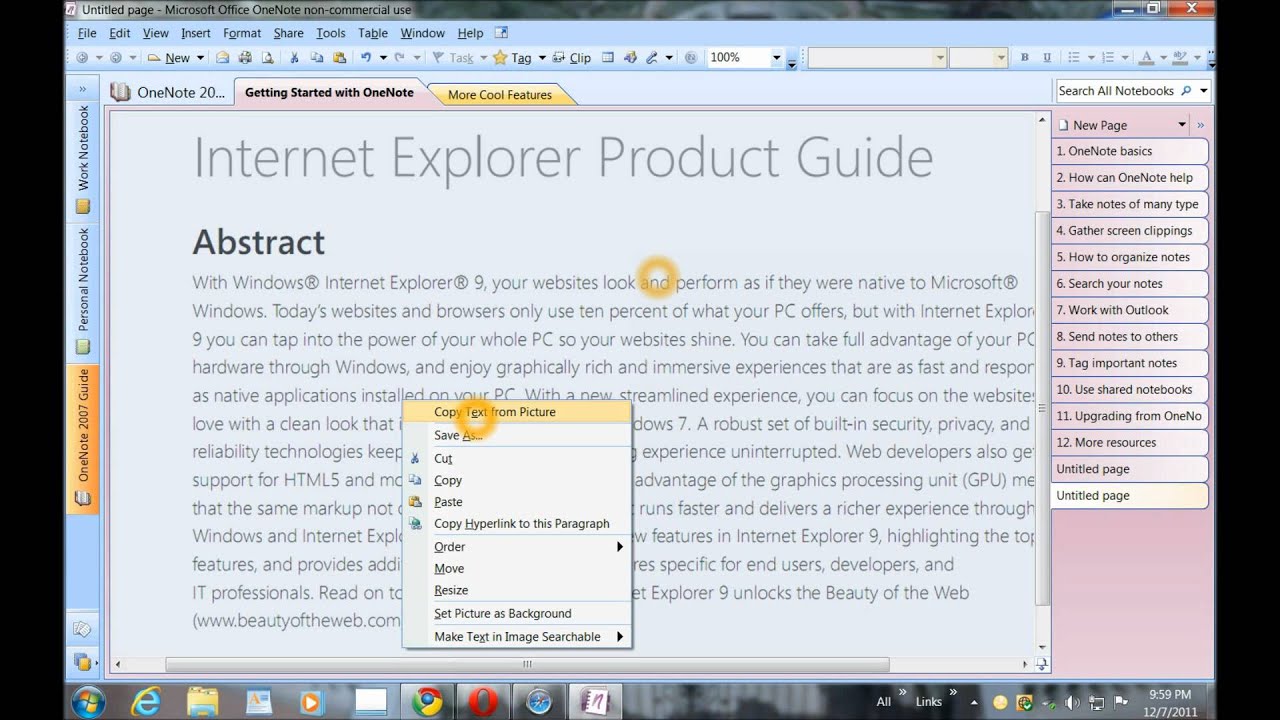Screen dimensions: 1280x720
Task: Open the New dropdown arrow
Action: (200, 58)
